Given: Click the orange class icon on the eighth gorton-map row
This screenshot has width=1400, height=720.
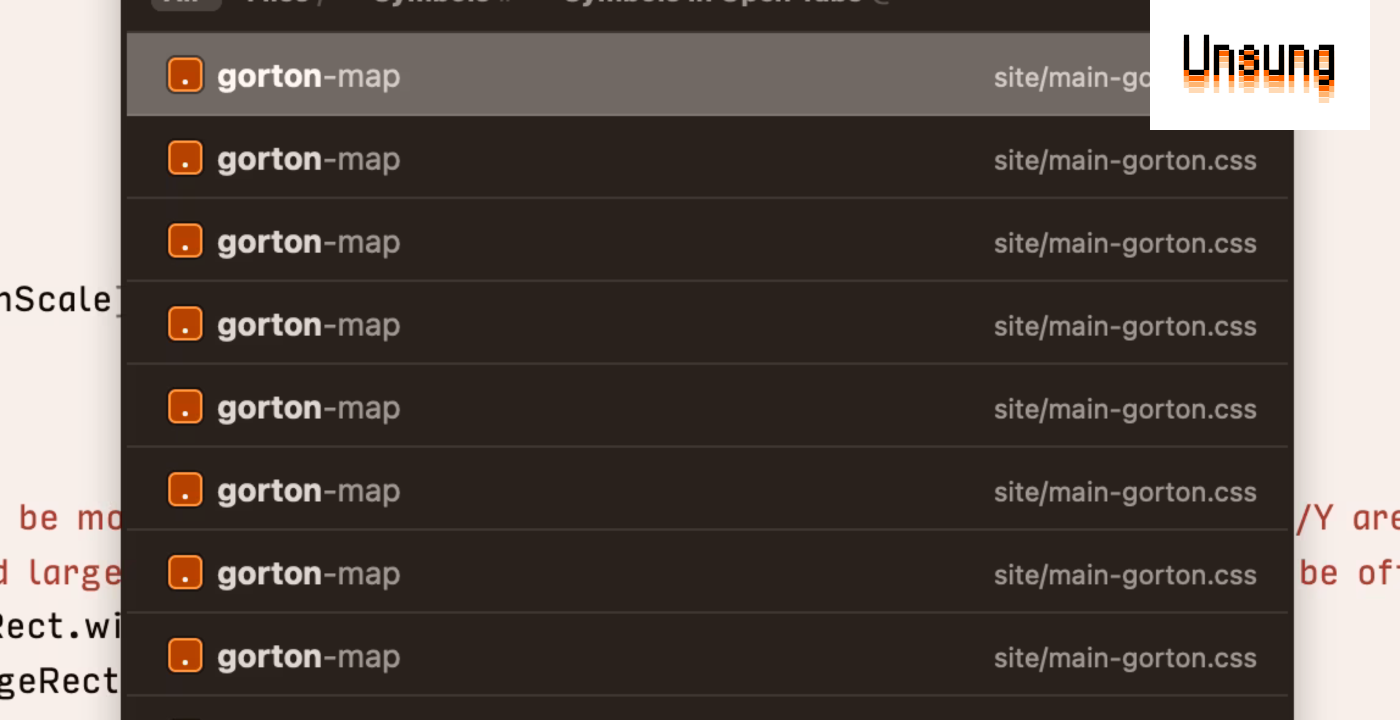Looking at the screenshot, I should coord(185,656).
